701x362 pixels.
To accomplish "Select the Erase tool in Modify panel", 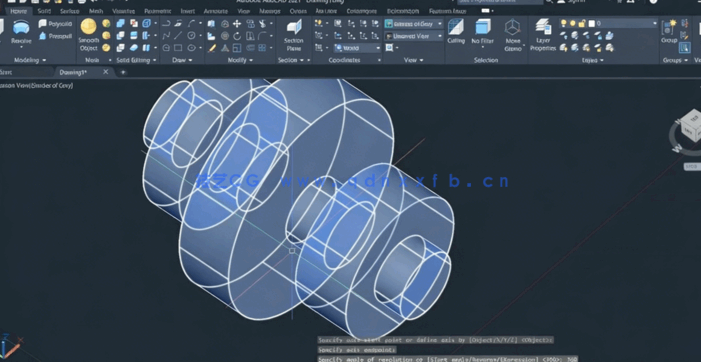I will point(212,48).
